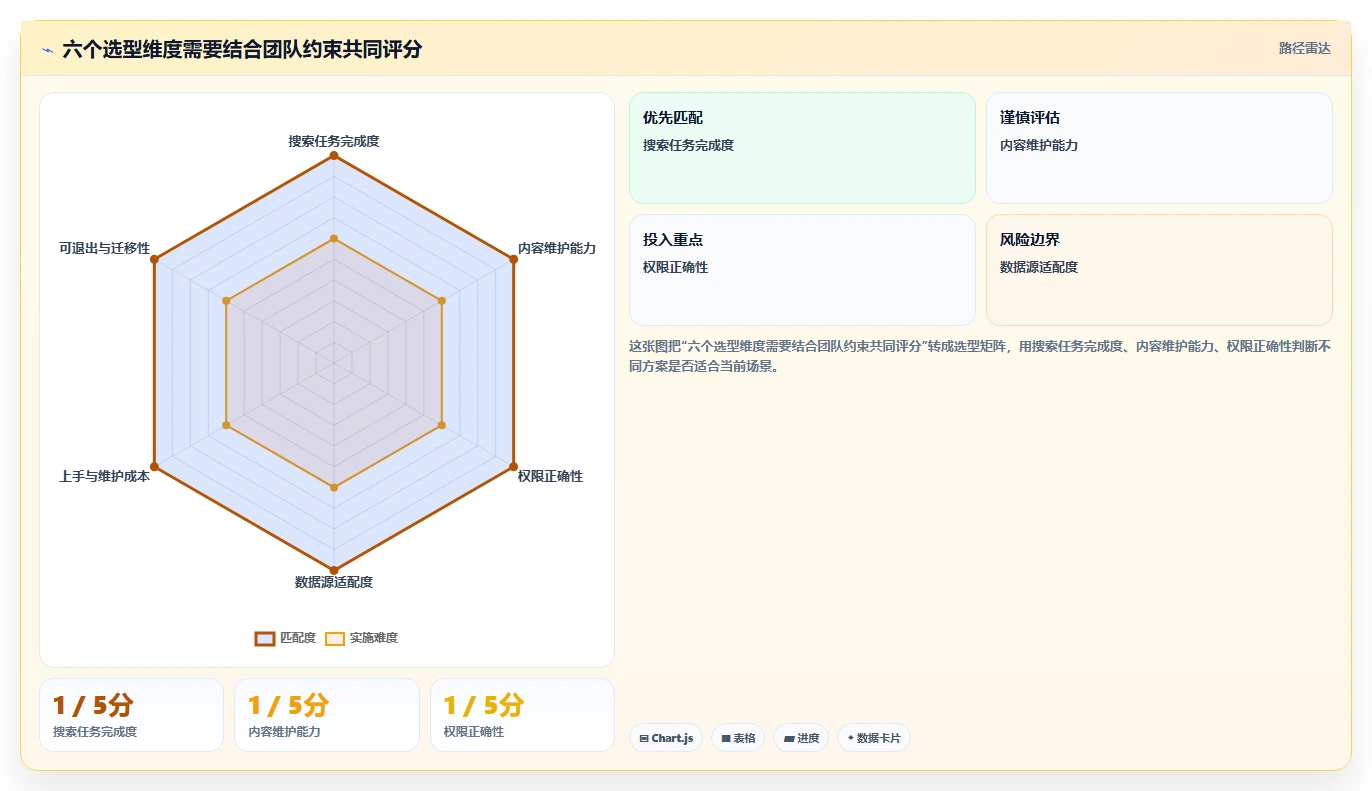The height and width of the screenshot is (791, 1372).
Task: Click 内容维护能力 text inside 谨慎评估 card
Action: (x=1039, y=145)
